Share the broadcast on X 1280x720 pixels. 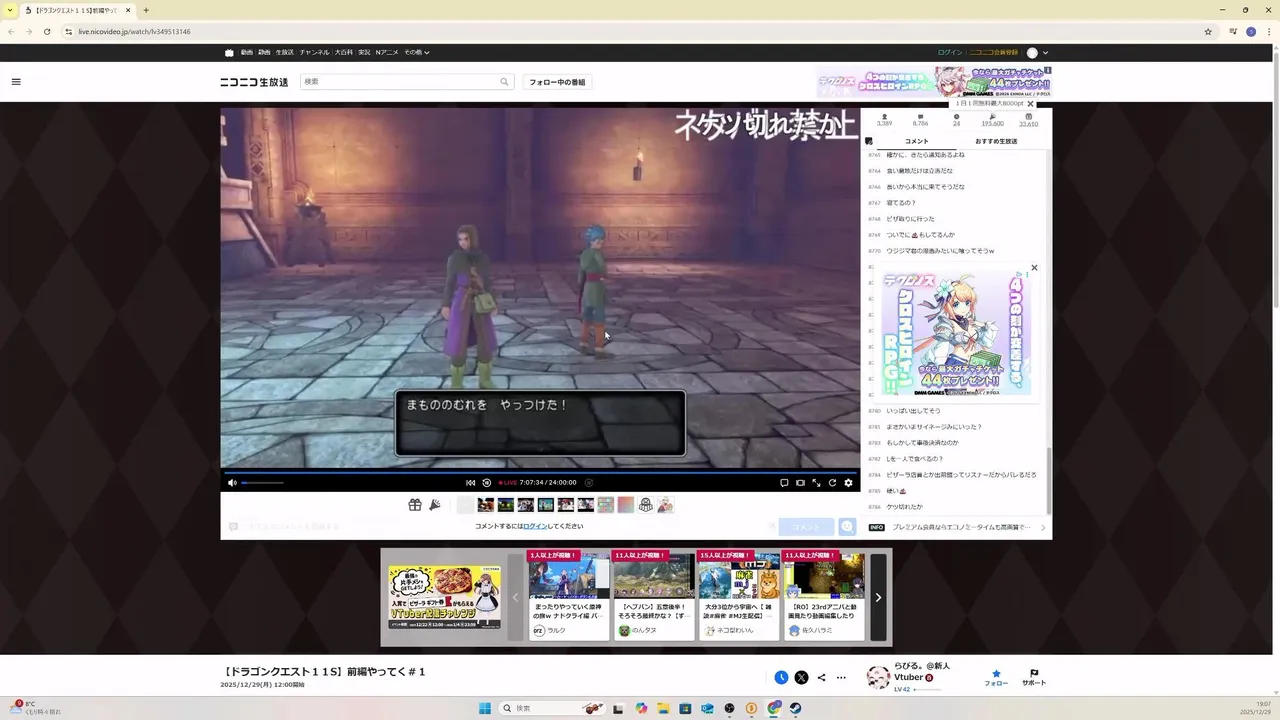pyautogui.click(x=801, y=677)
